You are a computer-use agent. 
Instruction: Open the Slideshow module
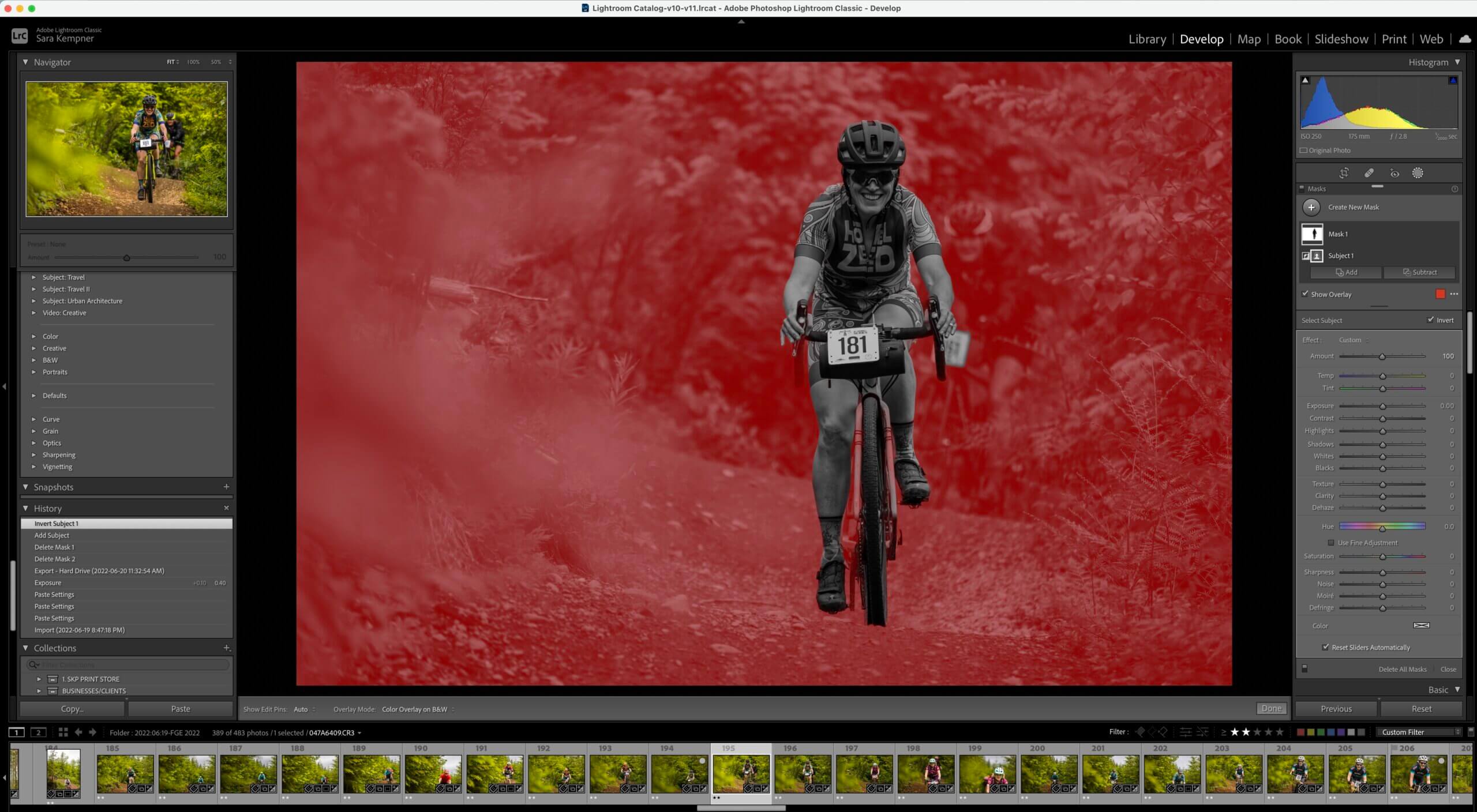1341,39
